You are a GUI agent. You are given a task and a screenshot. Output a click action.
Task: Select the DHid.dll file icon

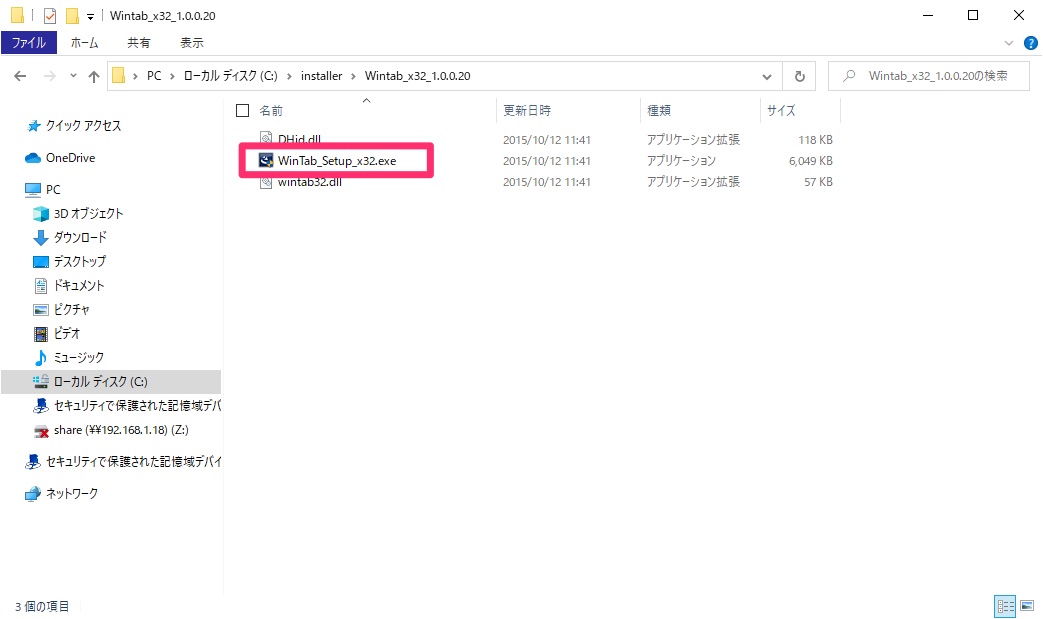[266, 138]
